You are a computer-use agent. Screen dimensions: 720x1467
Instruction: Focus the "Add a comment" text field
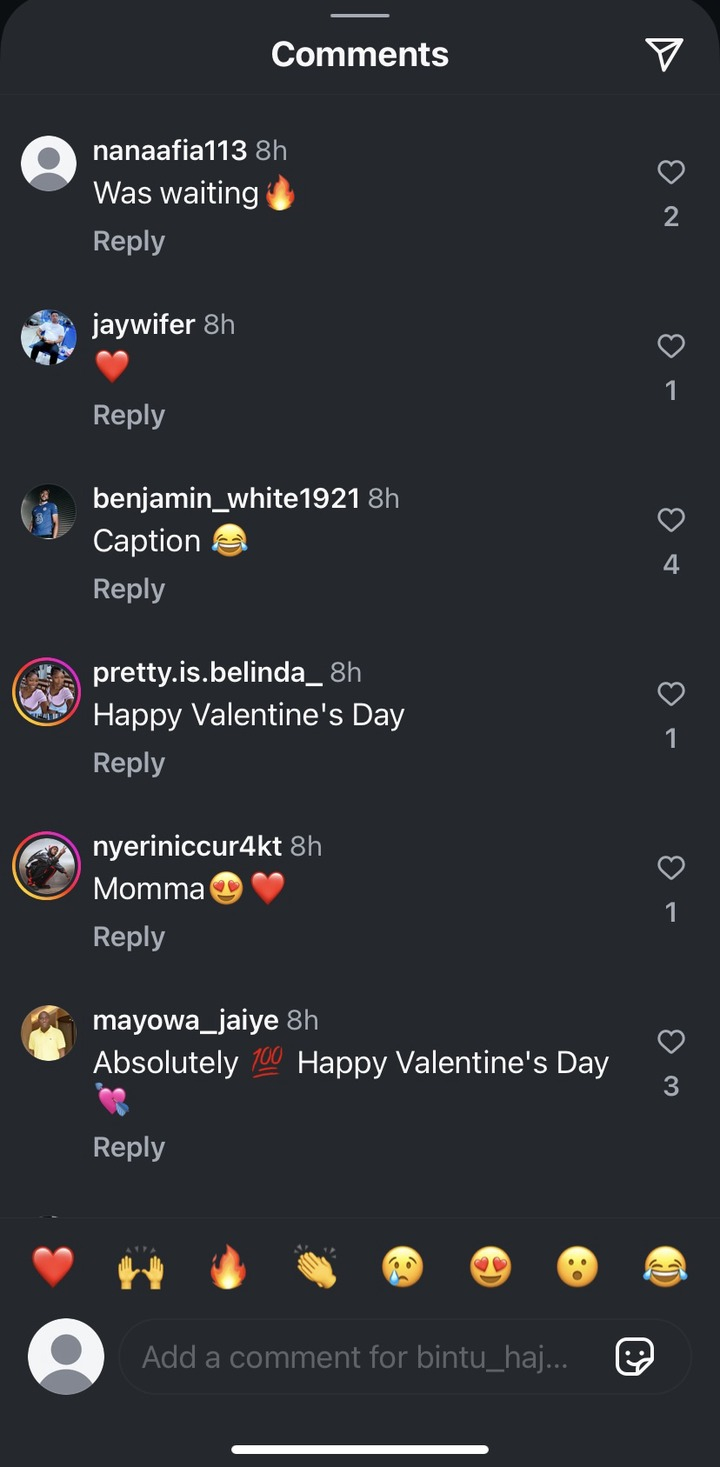click(x=360, y=1357)
